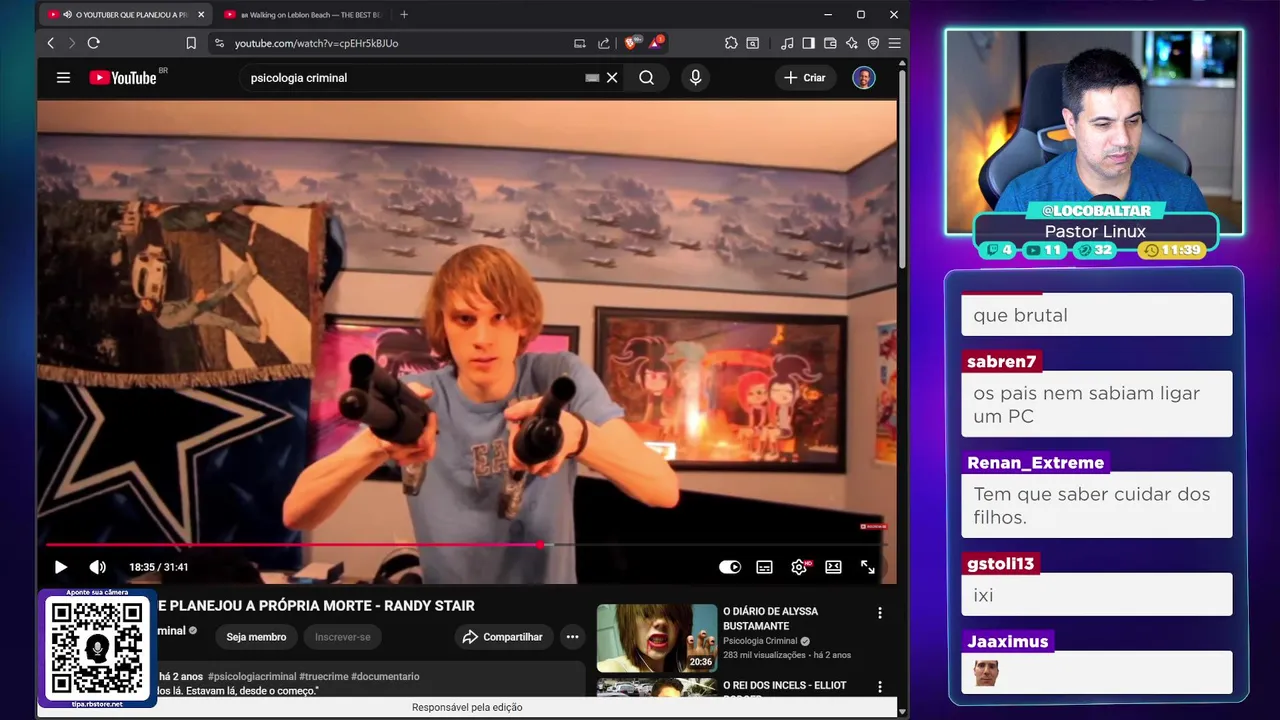The height and width of the screenshot is (720, 1280).
Task: Select the O YOUTUBER QUE PLANEJOU tab
Action: (x=125, y=14)
